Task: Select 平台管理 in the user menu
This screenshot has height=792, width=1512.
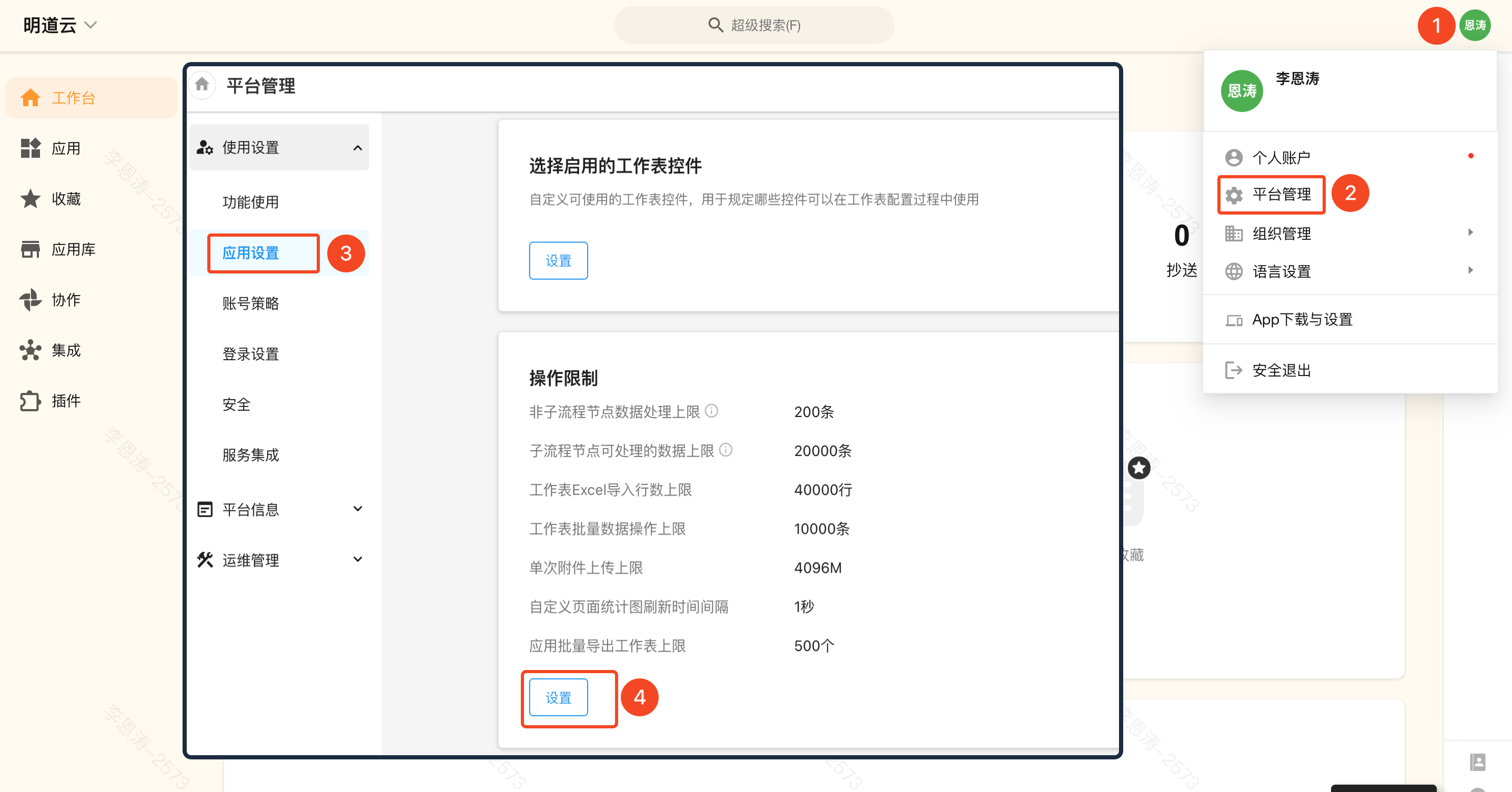Action: [1282, 194]
